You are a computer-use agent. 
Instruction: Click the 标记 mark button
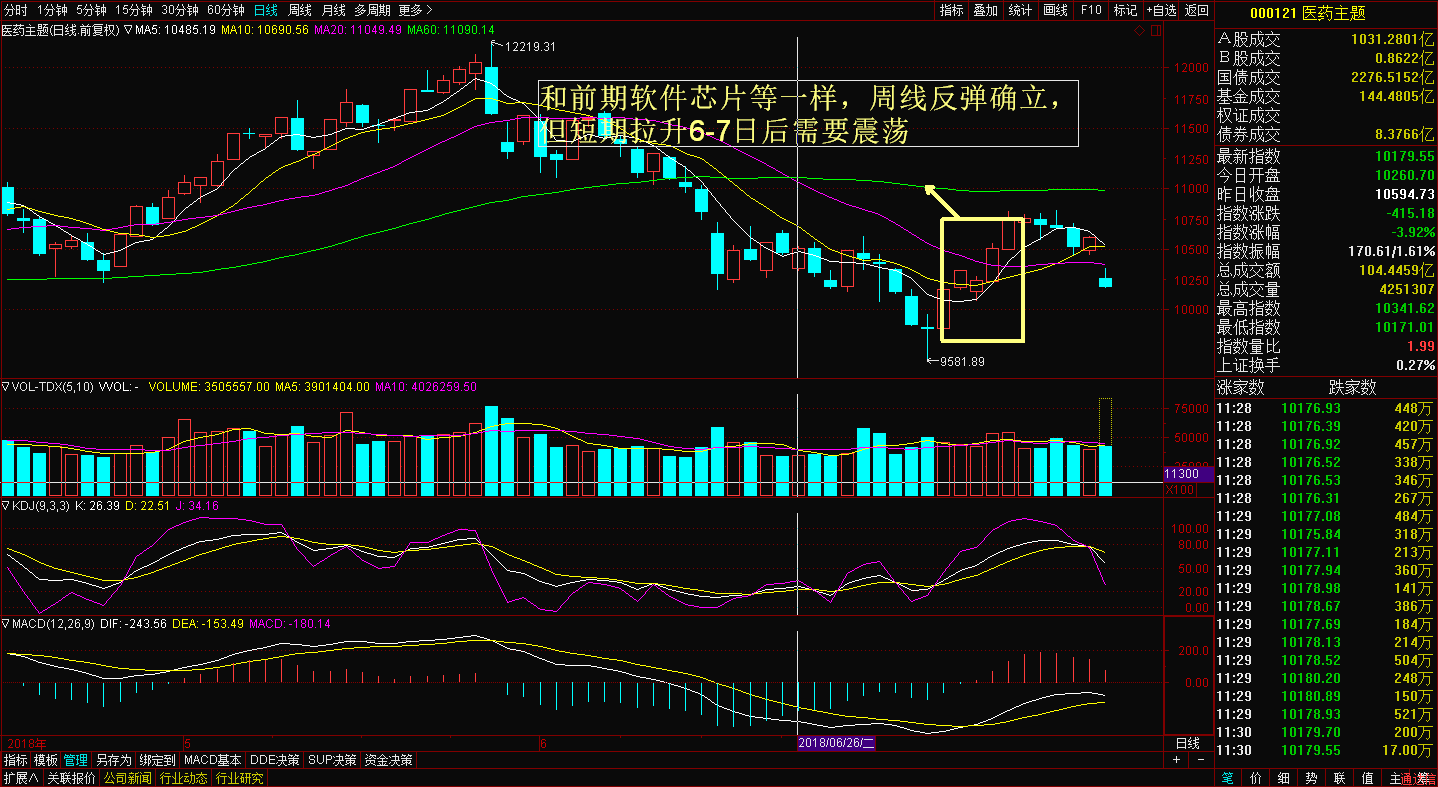[1125, 10]
